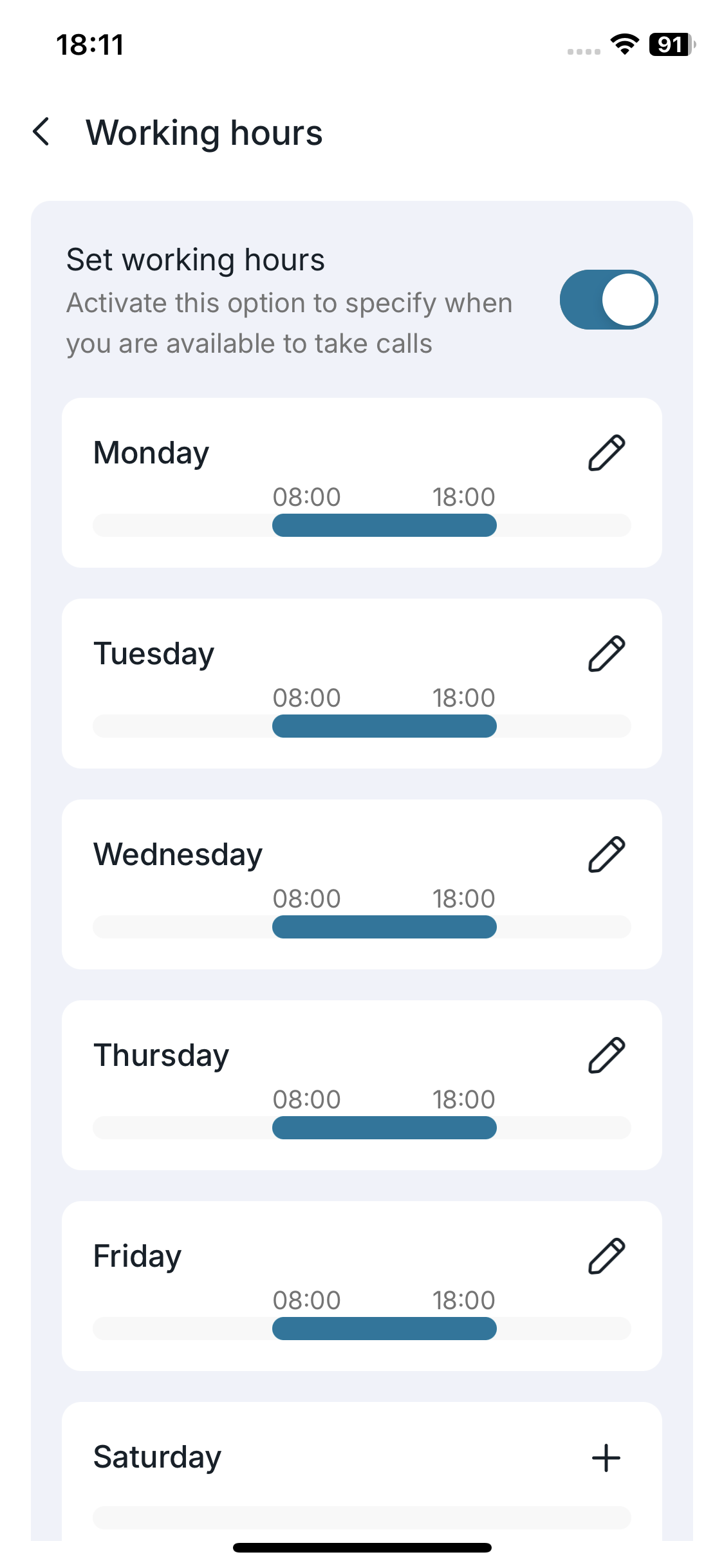724x1568 pixels.
Task: Edit Friday working hours with pencil icon
Action: tap(606, 1256)
